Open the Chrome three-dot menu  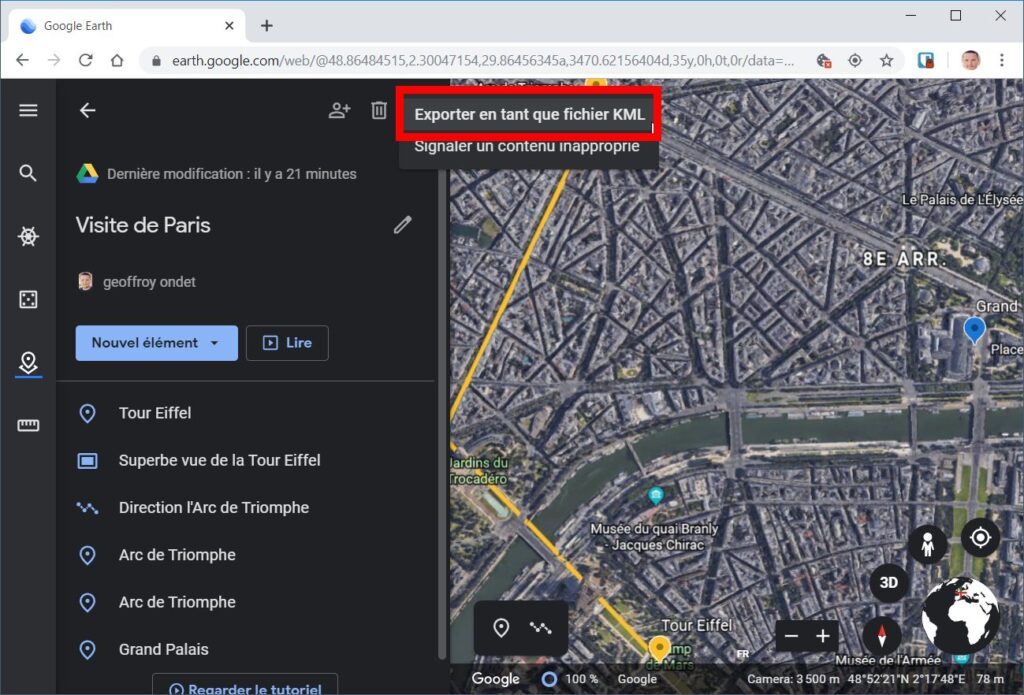(x=1002, y=61)
